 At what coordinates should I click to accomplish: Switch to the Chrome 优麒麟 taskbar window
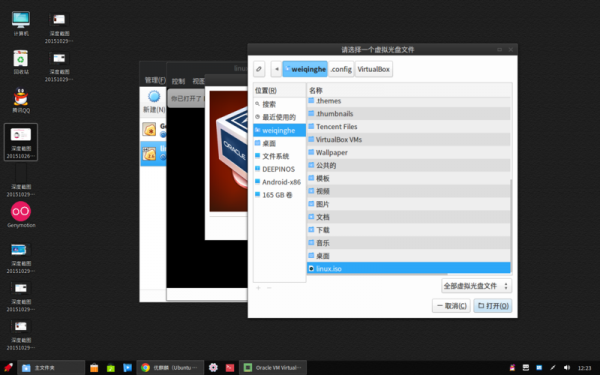coord(170,368)
